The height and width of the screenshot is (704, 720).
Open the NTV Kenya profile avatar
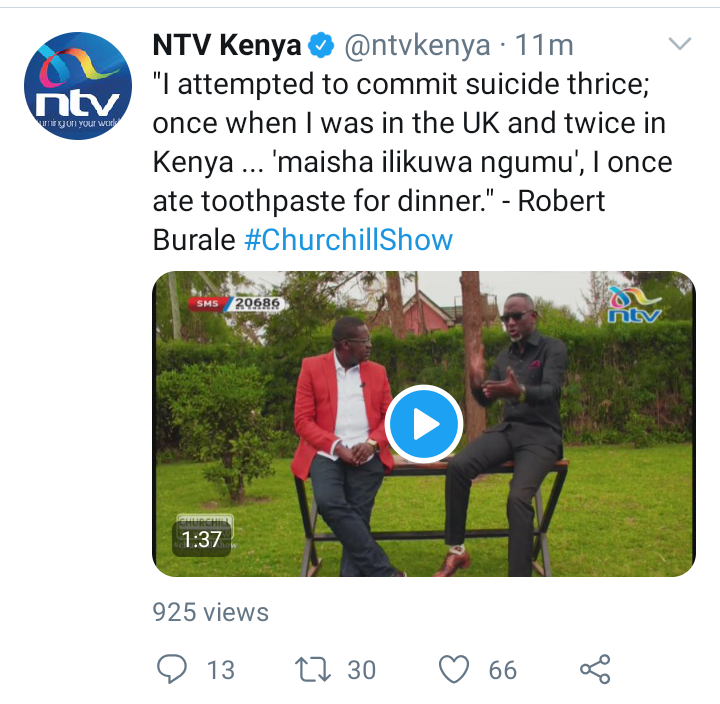[x=78, y=86]
